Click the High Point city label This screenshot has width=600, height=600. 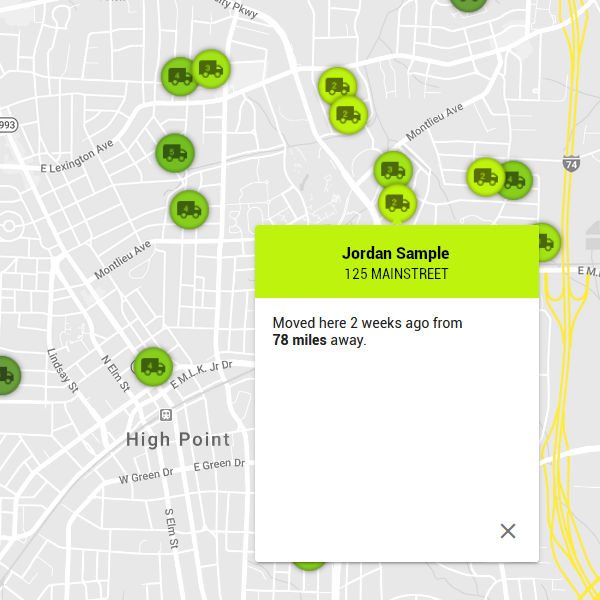pos(178,439)
